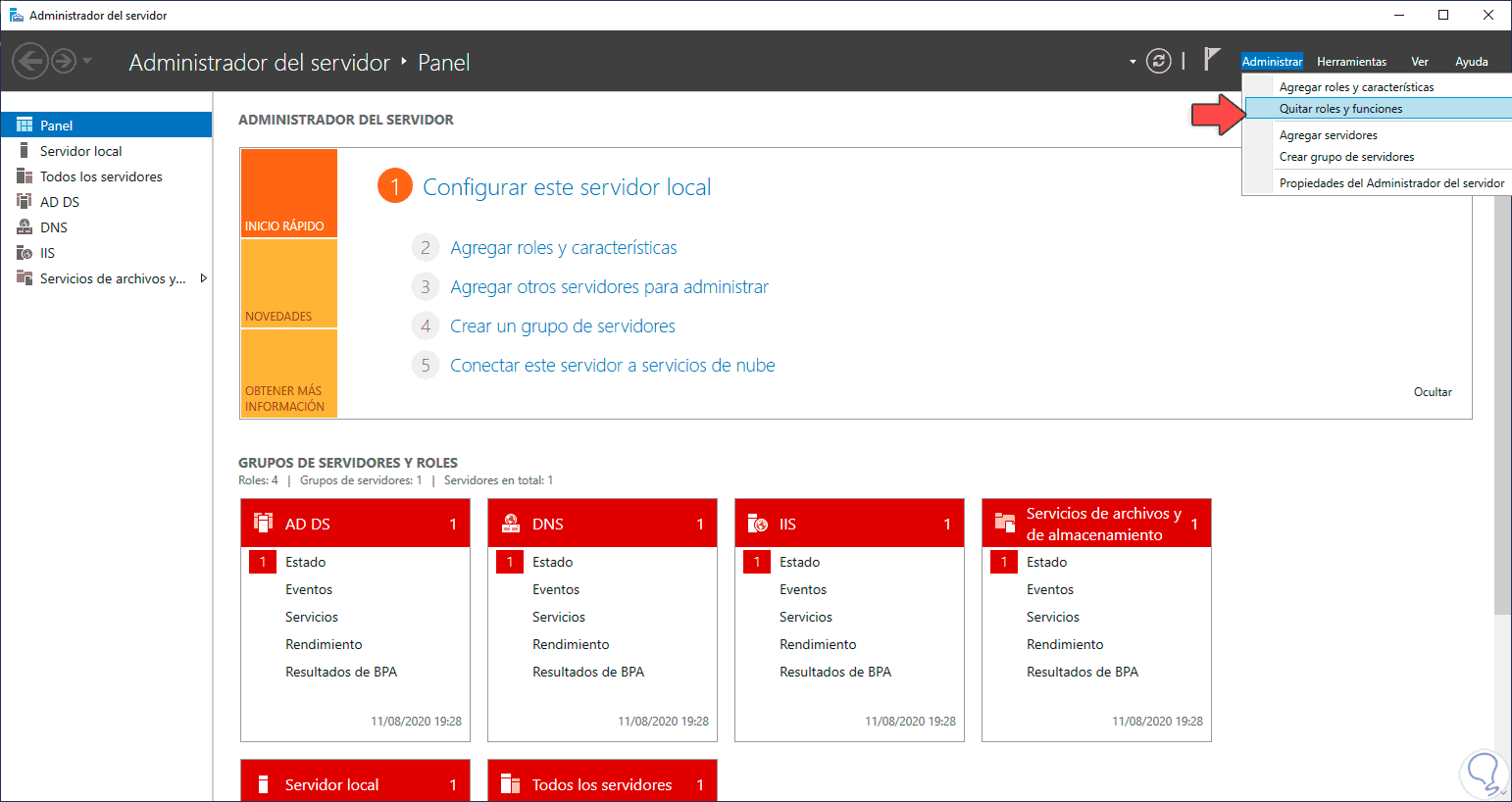Select Agregar servidores menu entry
Screen dimensions: 1512x802
click(x=1378, y=135)
